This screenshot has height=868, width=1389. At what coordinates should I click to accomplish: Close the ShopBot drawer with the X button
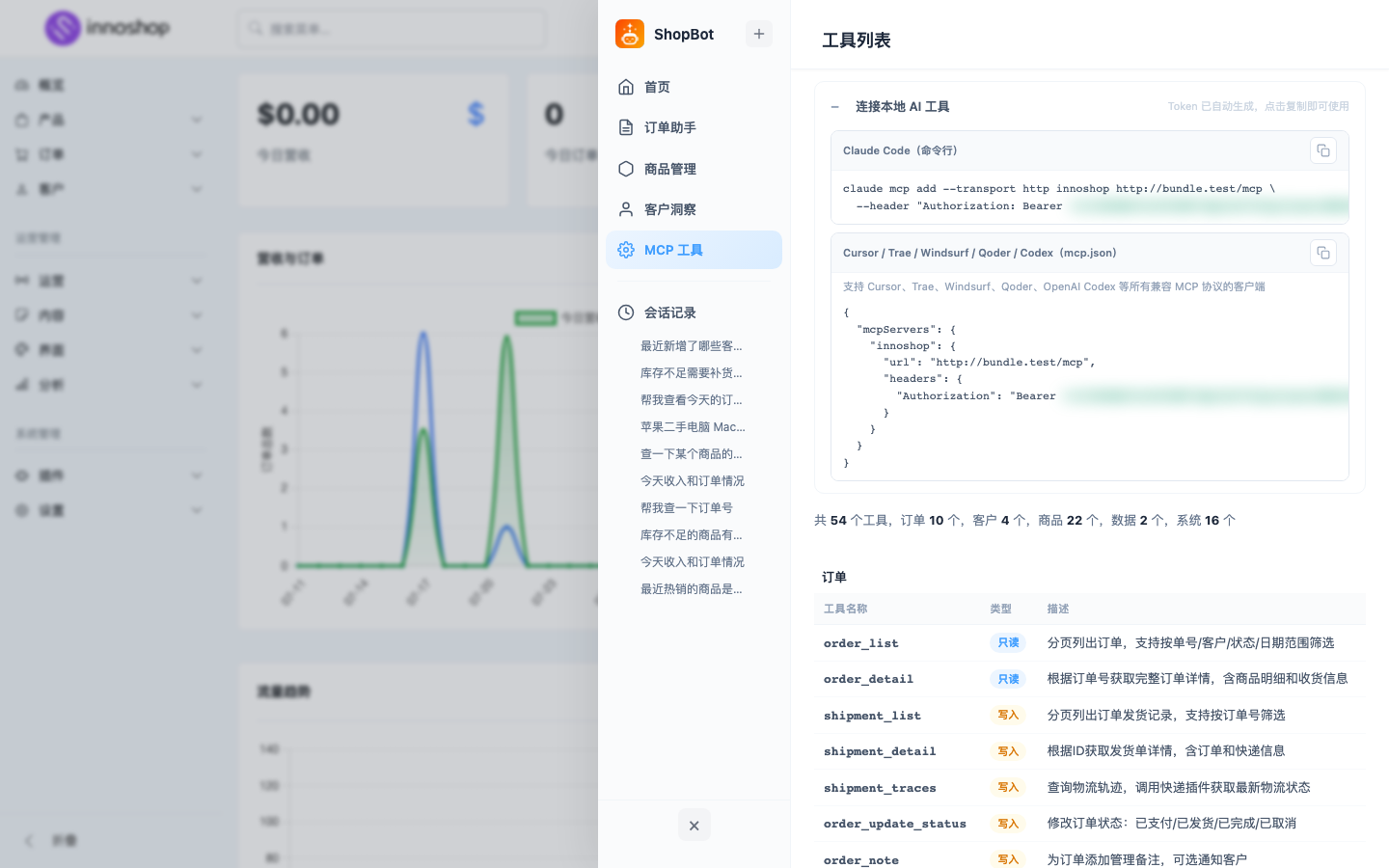pos(694,826)
